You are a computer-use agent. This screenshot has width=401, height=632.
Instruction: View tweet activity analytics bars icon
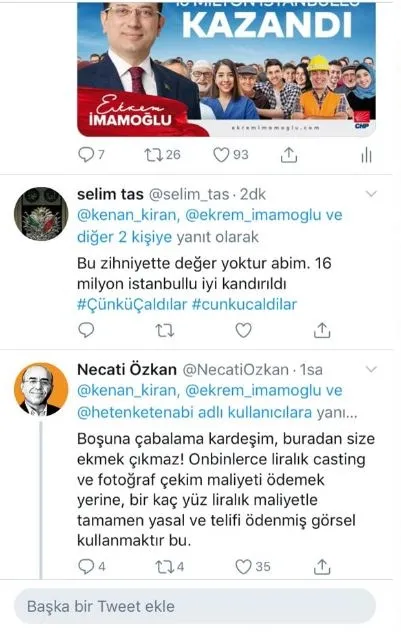(x=366, y=155)
